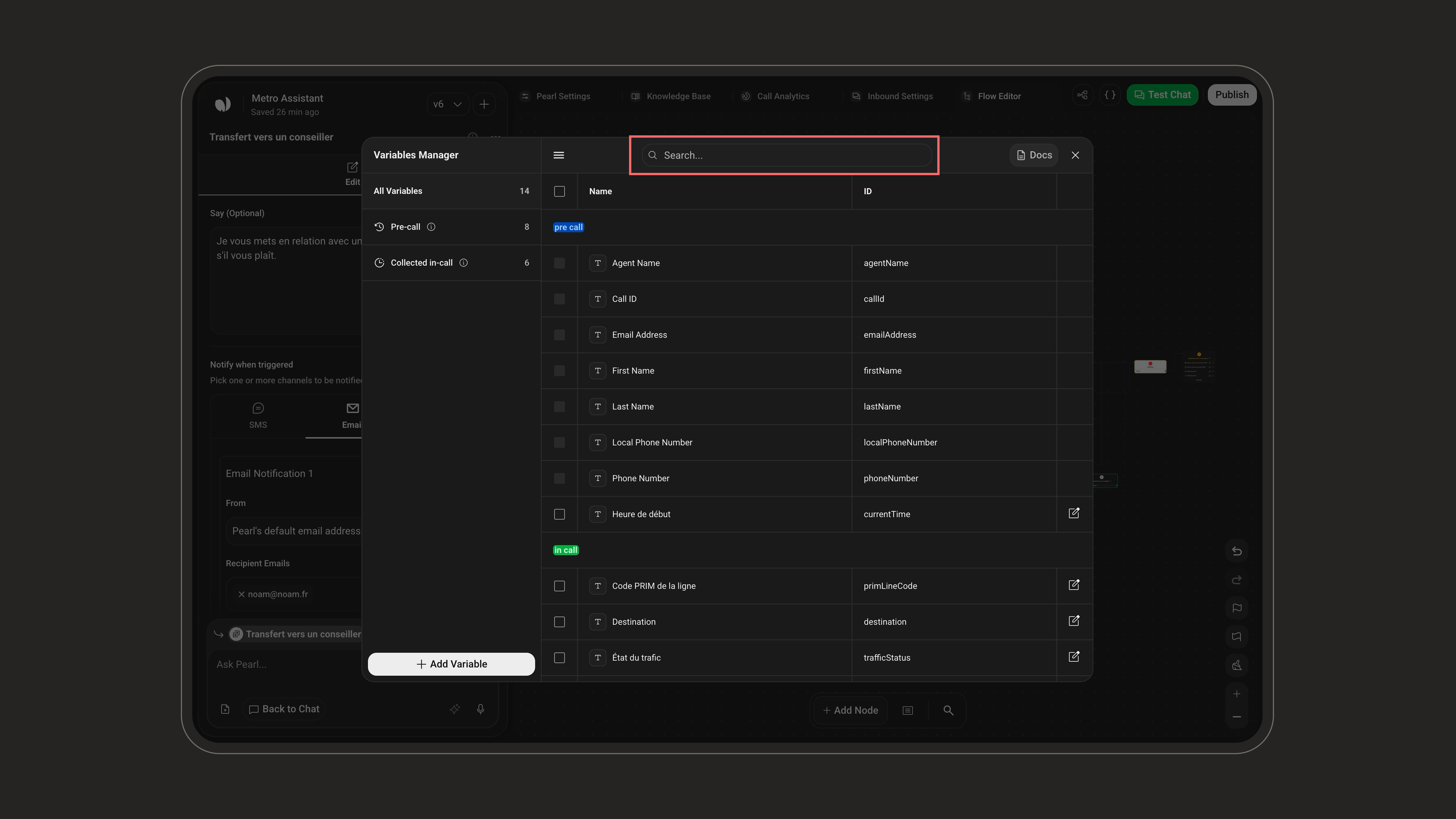1456x819 pixels.
Task: Open the Call Analytics tab
Action: [x=775, y=96]
